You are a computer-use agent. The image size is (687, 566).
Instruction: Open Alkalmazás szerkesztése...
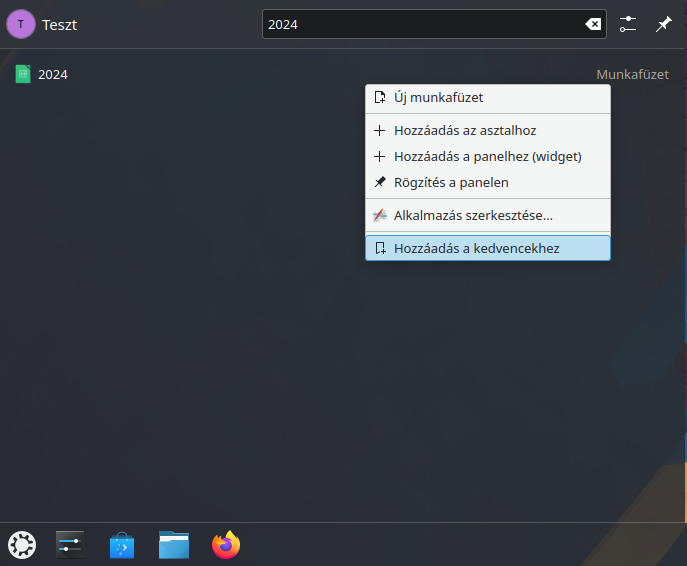coord(488,216)
